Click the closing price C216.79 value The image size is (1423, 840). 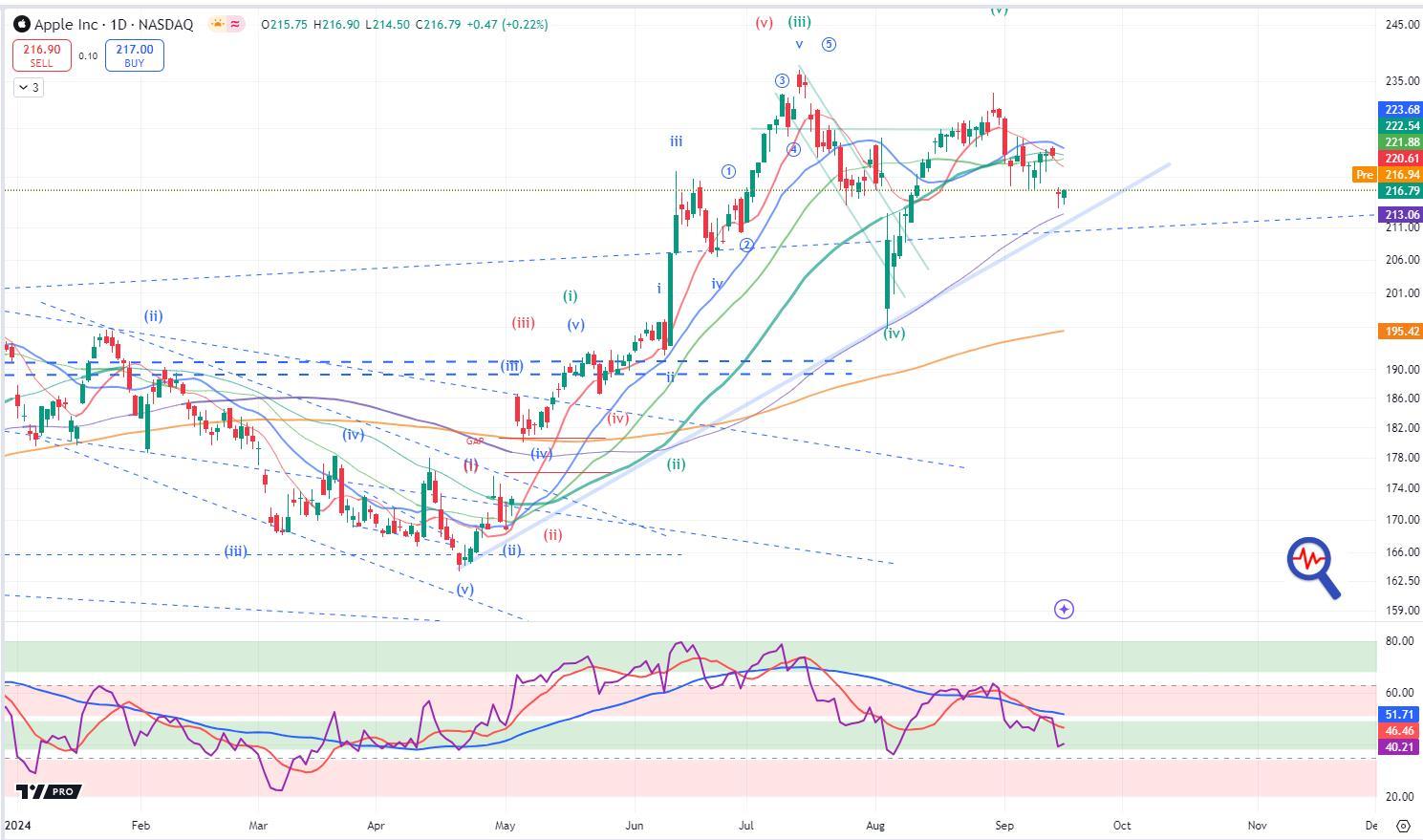[x=438, y=24]
